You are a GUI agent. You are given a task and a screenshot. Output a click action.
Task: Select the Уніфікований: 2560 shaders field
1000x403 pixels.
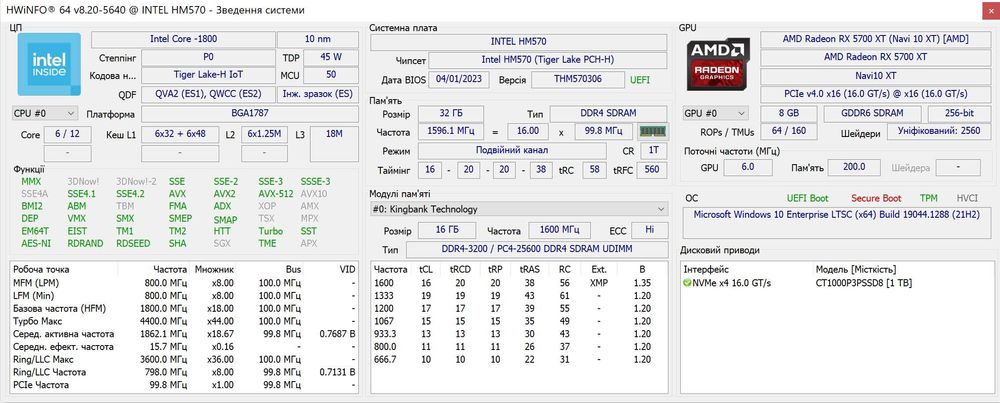point(939,132)
